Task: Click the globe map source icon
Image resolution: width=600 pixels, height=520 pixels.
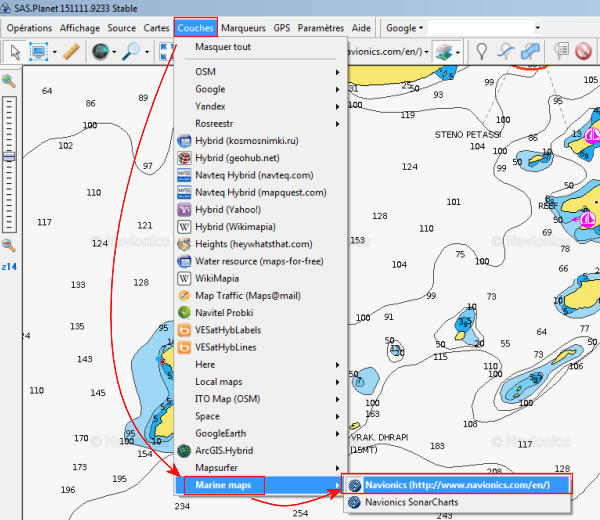Action: (x=100, y=52)
